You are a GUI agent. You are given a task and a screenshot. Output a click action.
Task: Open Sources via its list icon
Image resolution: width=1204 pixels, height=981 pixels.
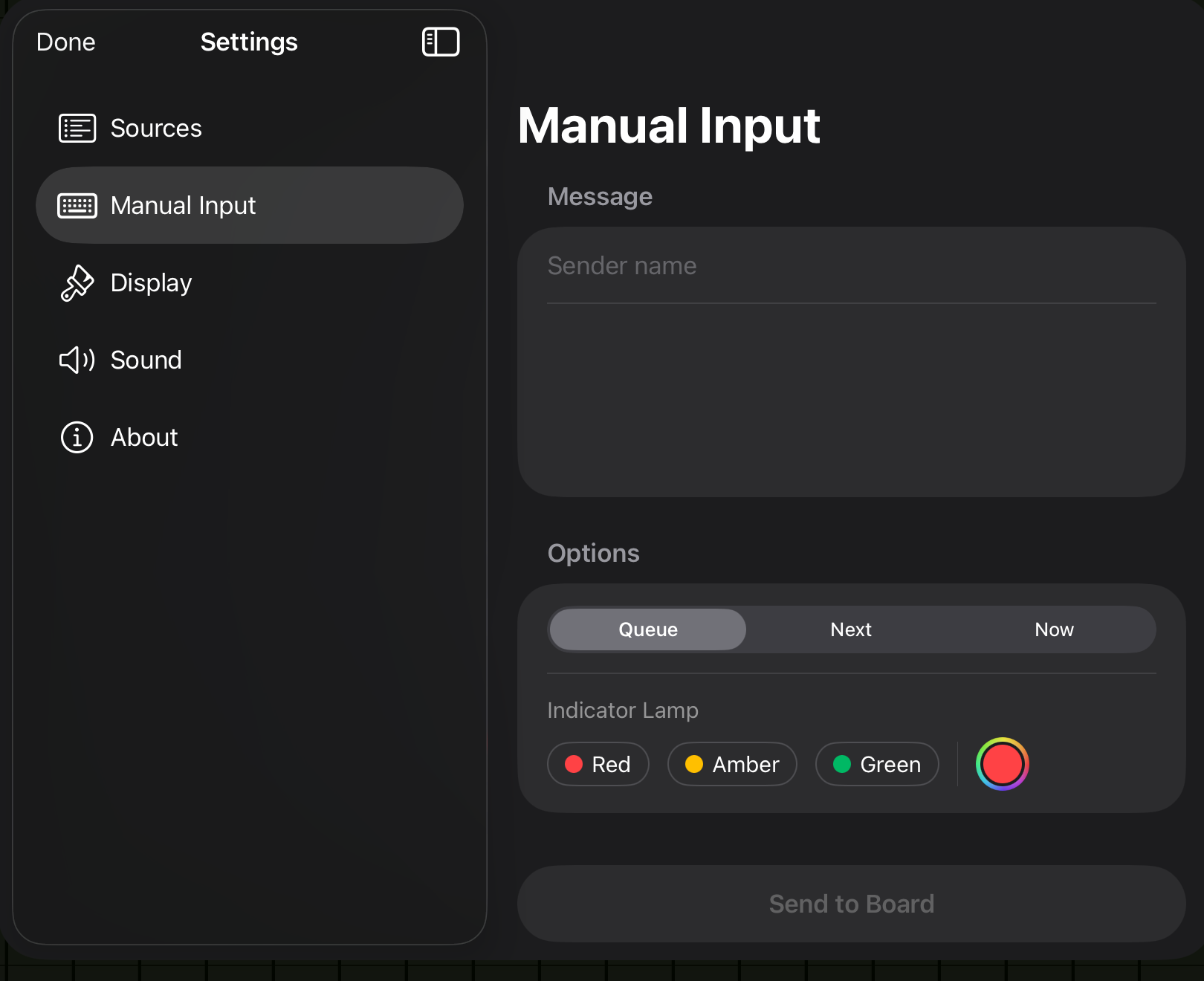[77, 127]
